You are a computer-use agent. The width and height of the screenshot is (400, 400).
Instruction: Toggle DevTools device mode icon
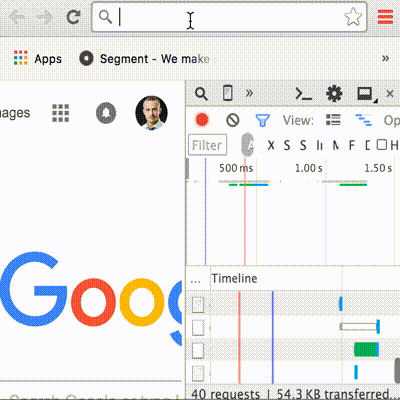pyautogui.click(x=228, y=93)
